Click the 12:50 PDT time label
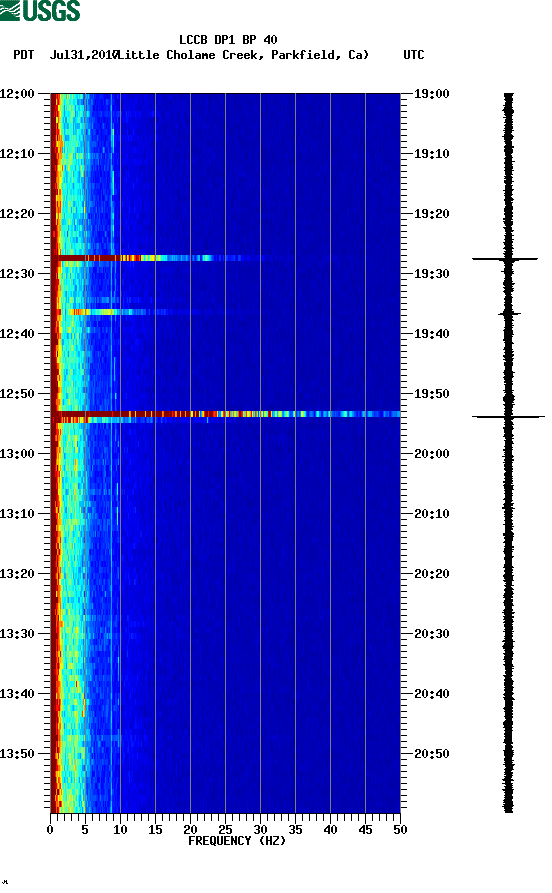552x893 pixels. [x=17, y=394]
